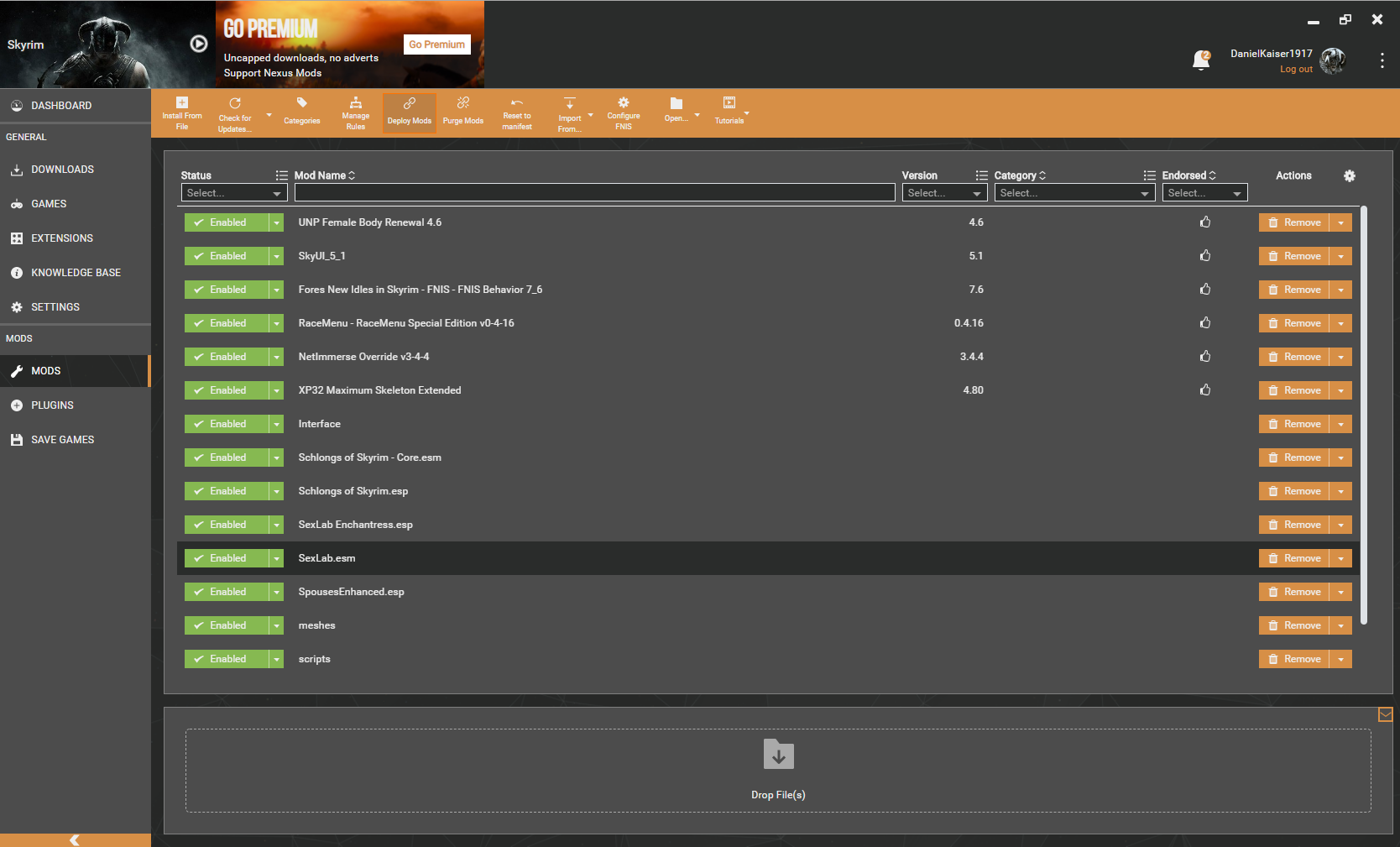Open the Downloads section
This screenshot has height=847, width=1400.
click(x=60, y=169)
